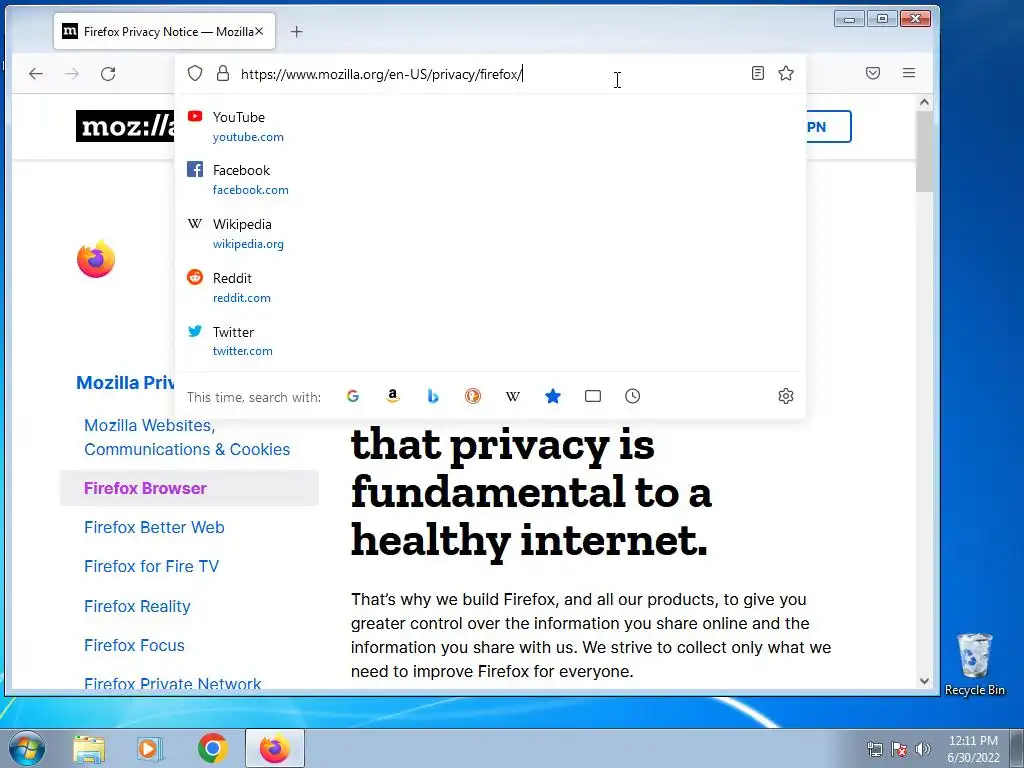Open the Recycle Bin on desktop
1024x768 pixels.
[974, 664]
